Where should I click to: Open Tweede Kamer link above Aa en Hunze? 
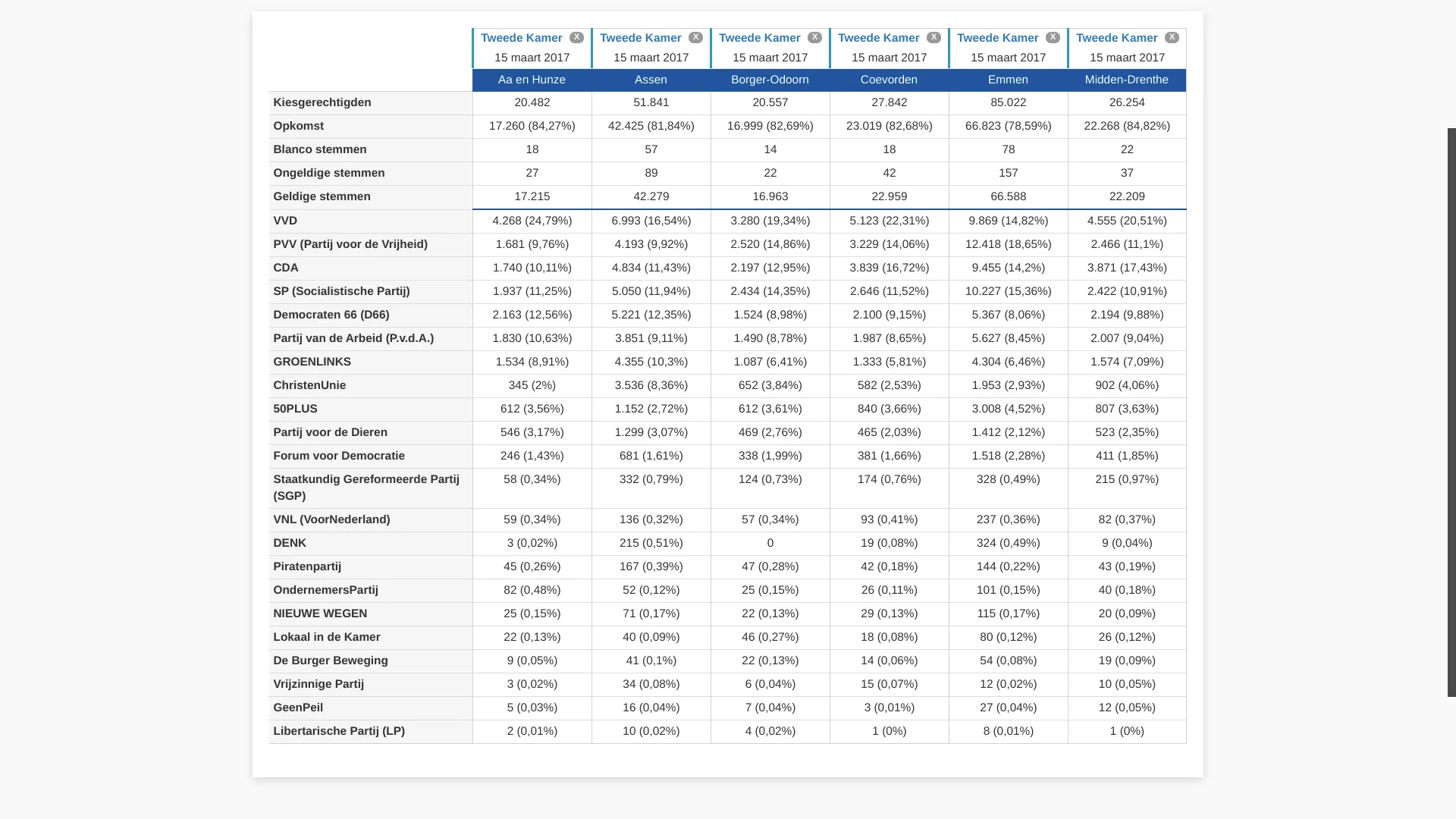click(521, 38)
